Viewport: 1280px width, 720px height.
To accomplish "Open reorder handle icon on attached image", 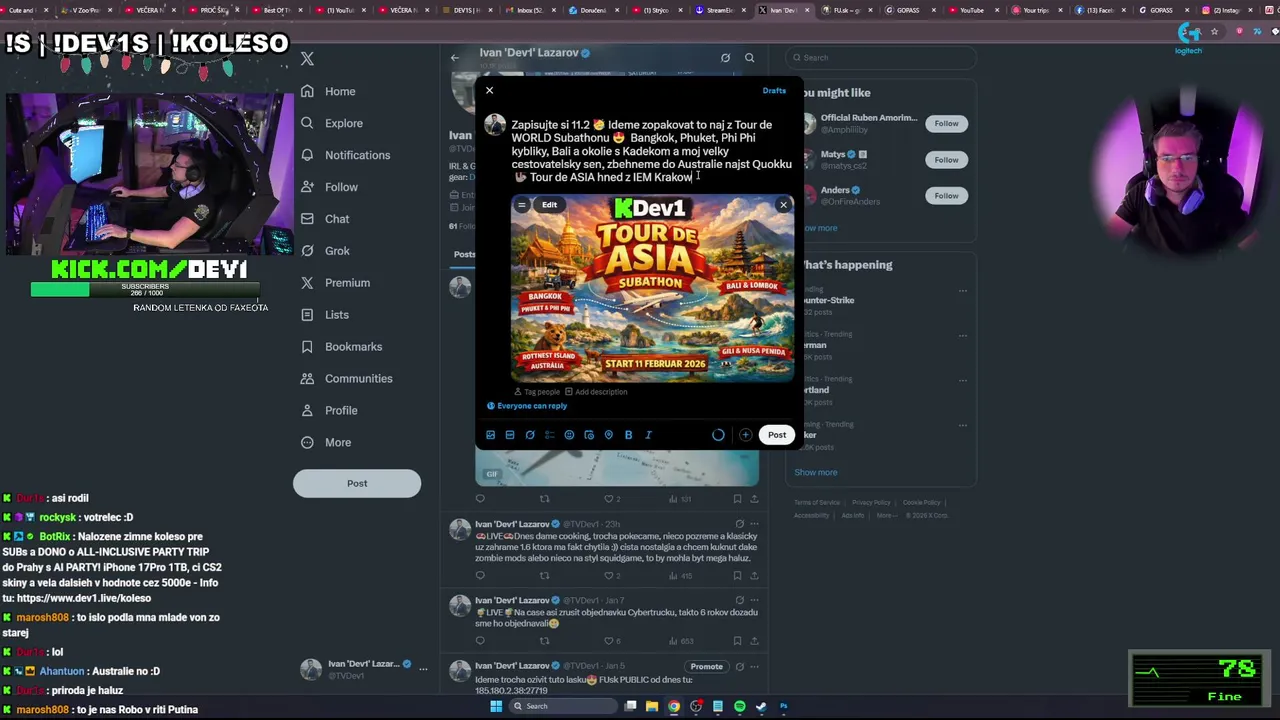I will pos(521,205).
